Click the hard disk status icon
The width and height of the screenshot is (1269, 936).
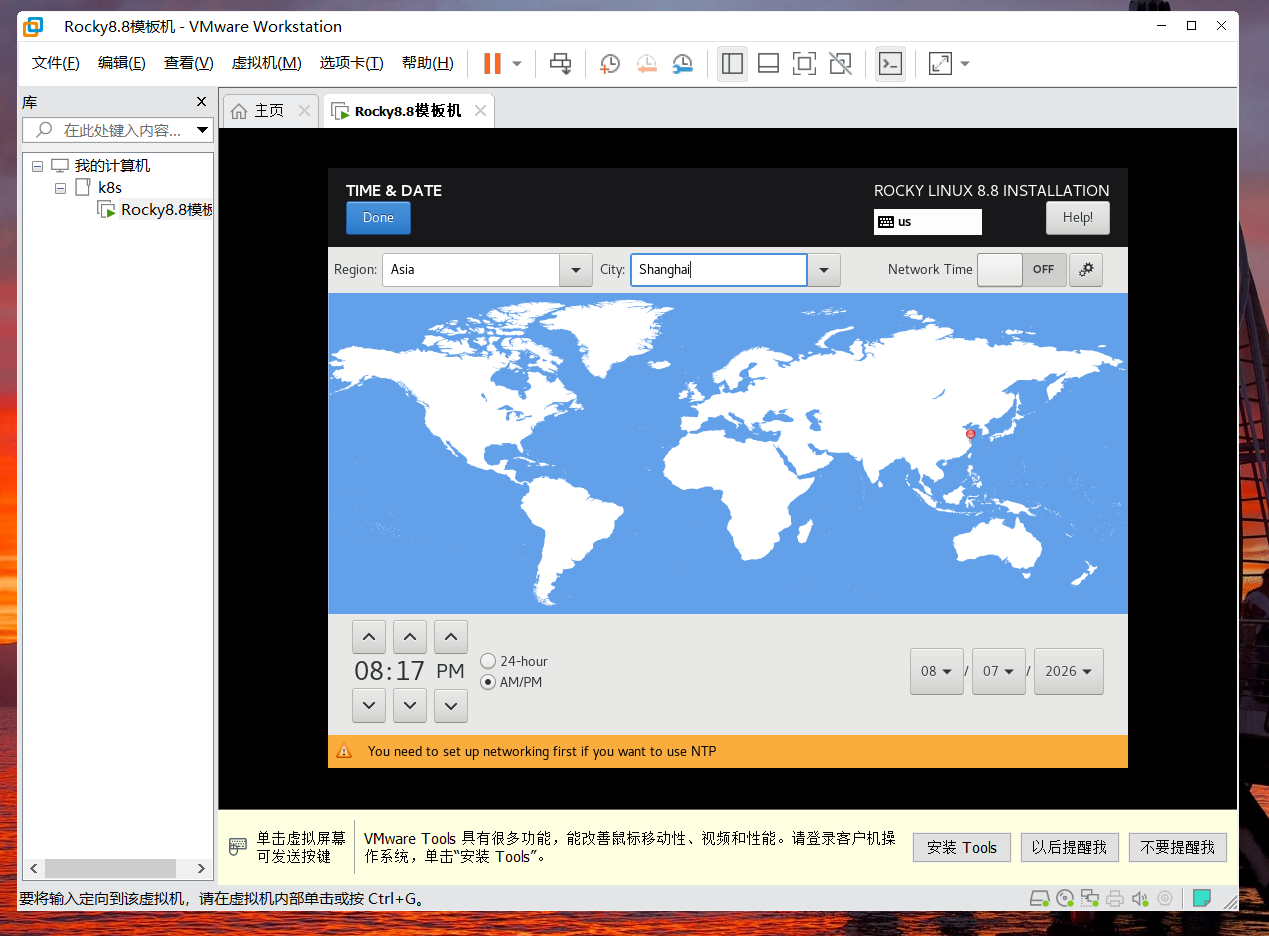(x=1040, y=898)
